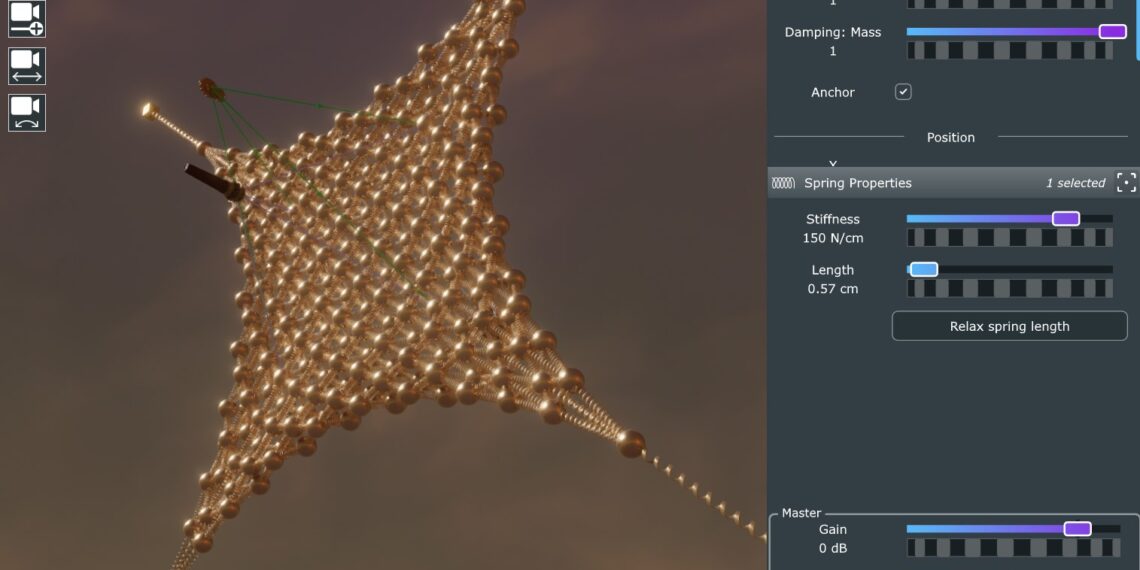The height and width of the screenshot is (570, 1140).
Task: Click the focus-selection icon in Spring Properties
Action: tap(1126, 183)
